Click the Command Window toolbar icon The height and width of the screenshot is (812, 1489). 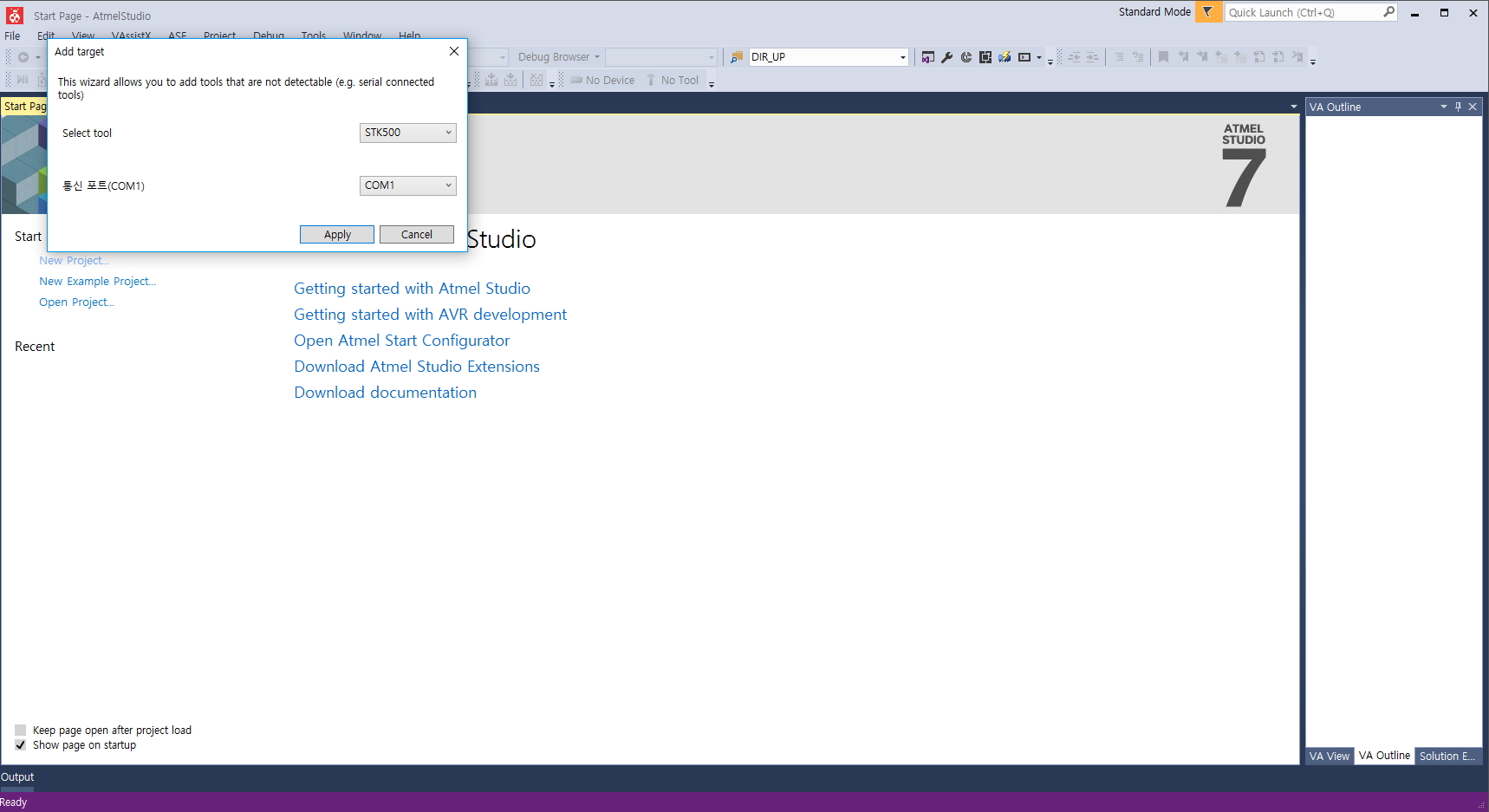click(x=1024, y=57)
